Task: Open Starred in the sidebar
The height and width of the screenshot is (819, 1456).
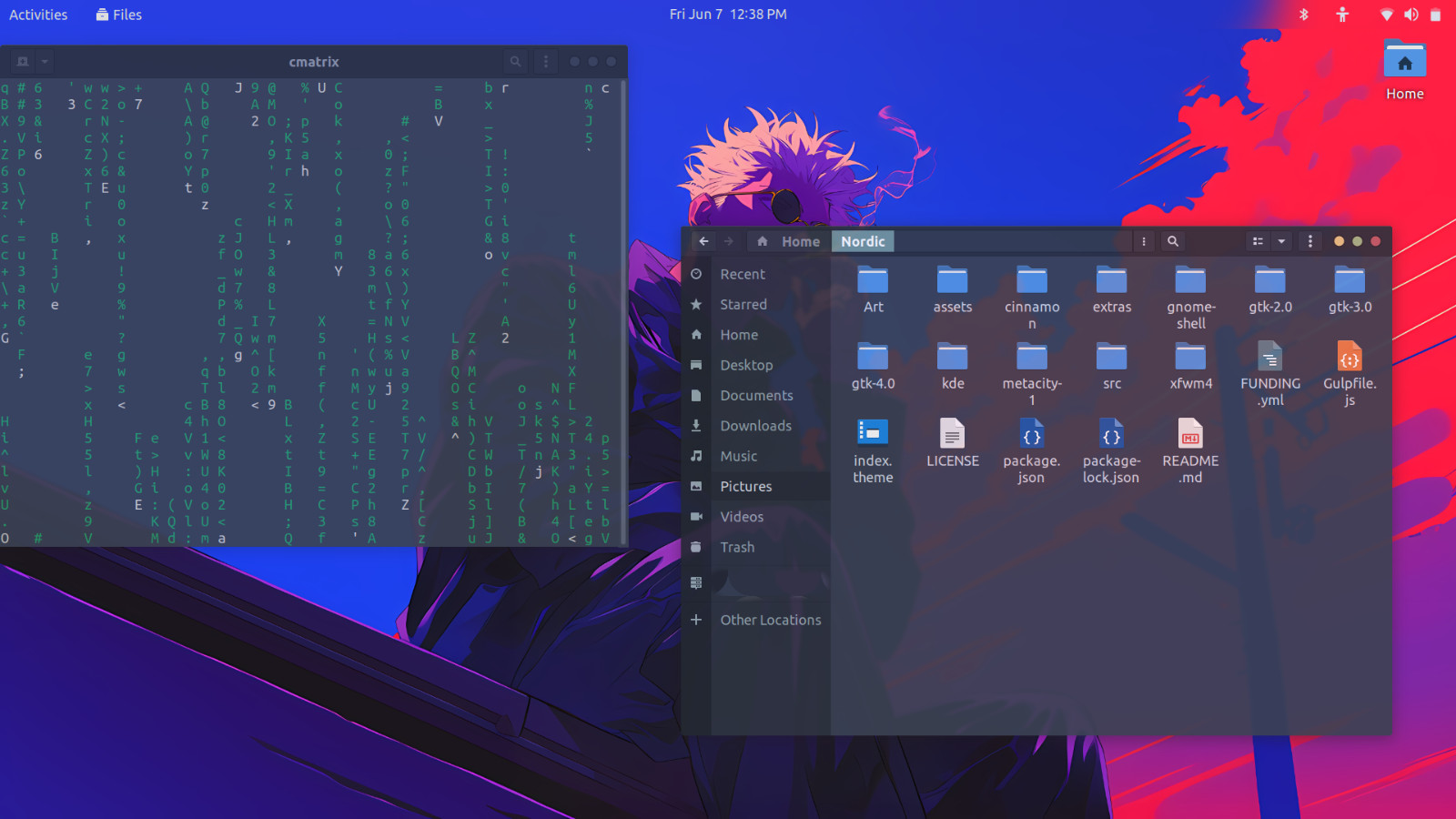Action: click(755, 304)
